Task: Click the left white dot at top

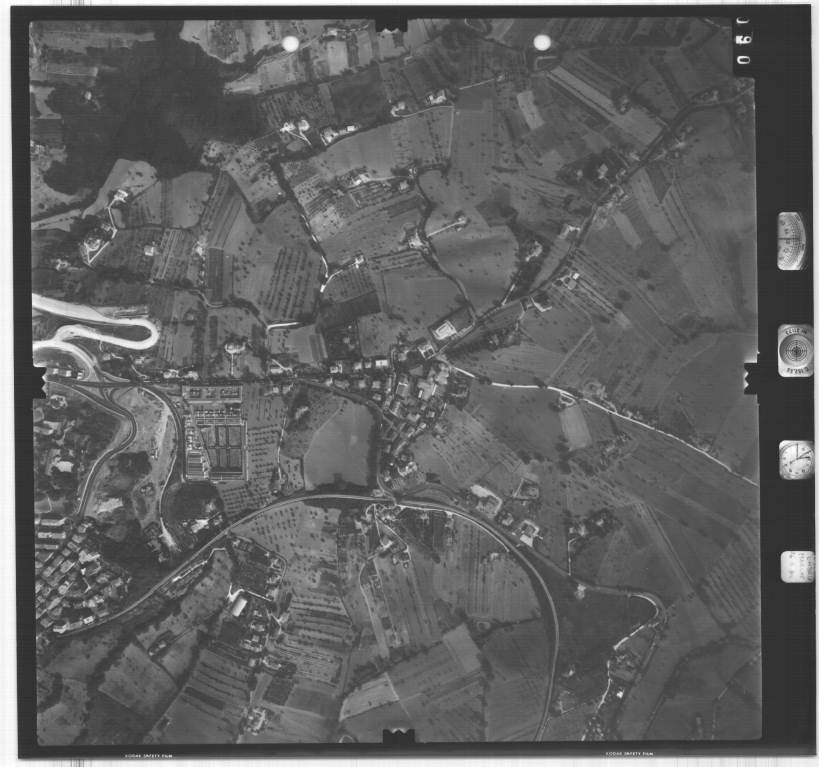Action: click(290, 44)
